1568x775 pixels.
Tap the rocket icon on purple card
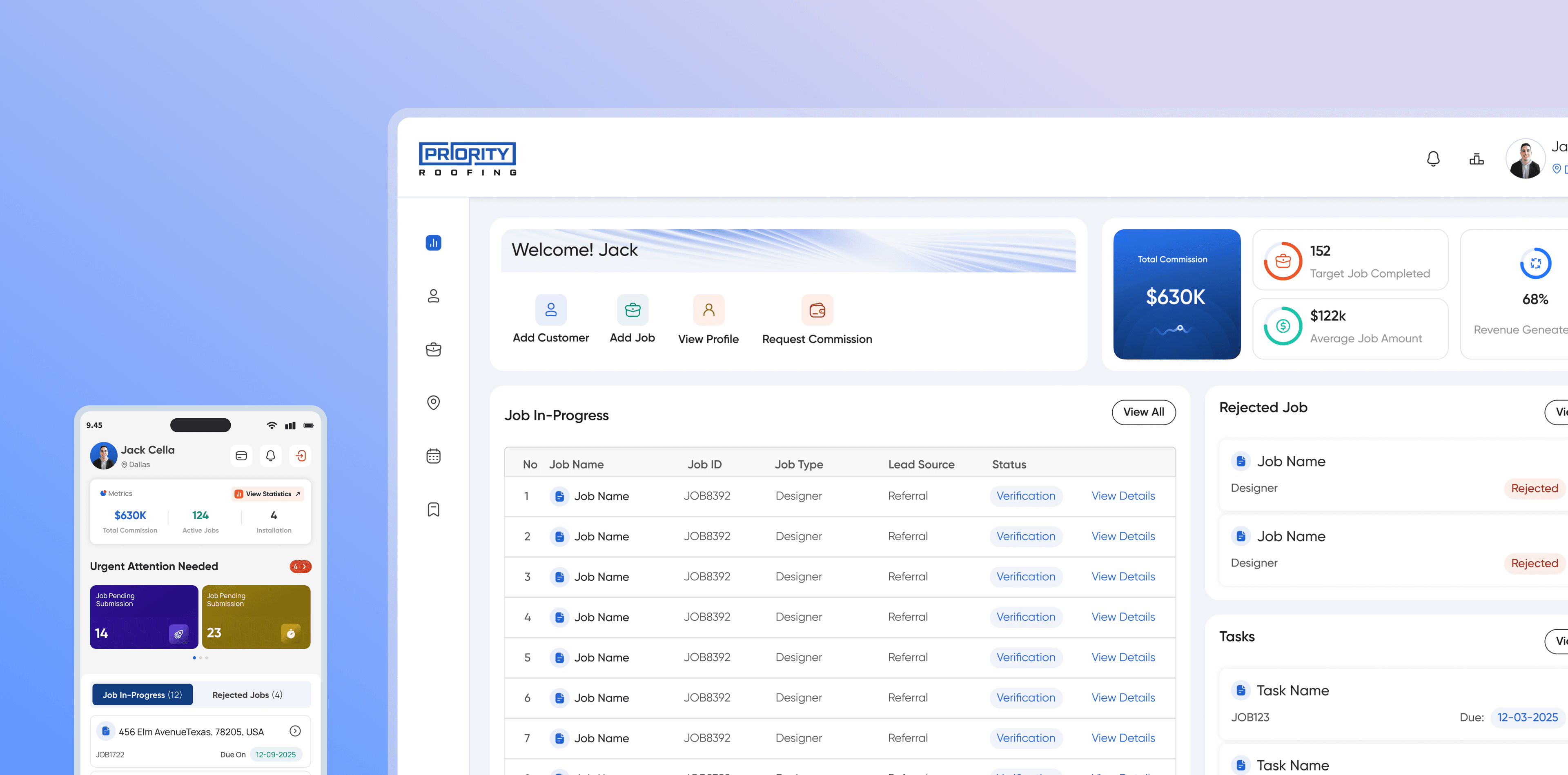[178, 633]
